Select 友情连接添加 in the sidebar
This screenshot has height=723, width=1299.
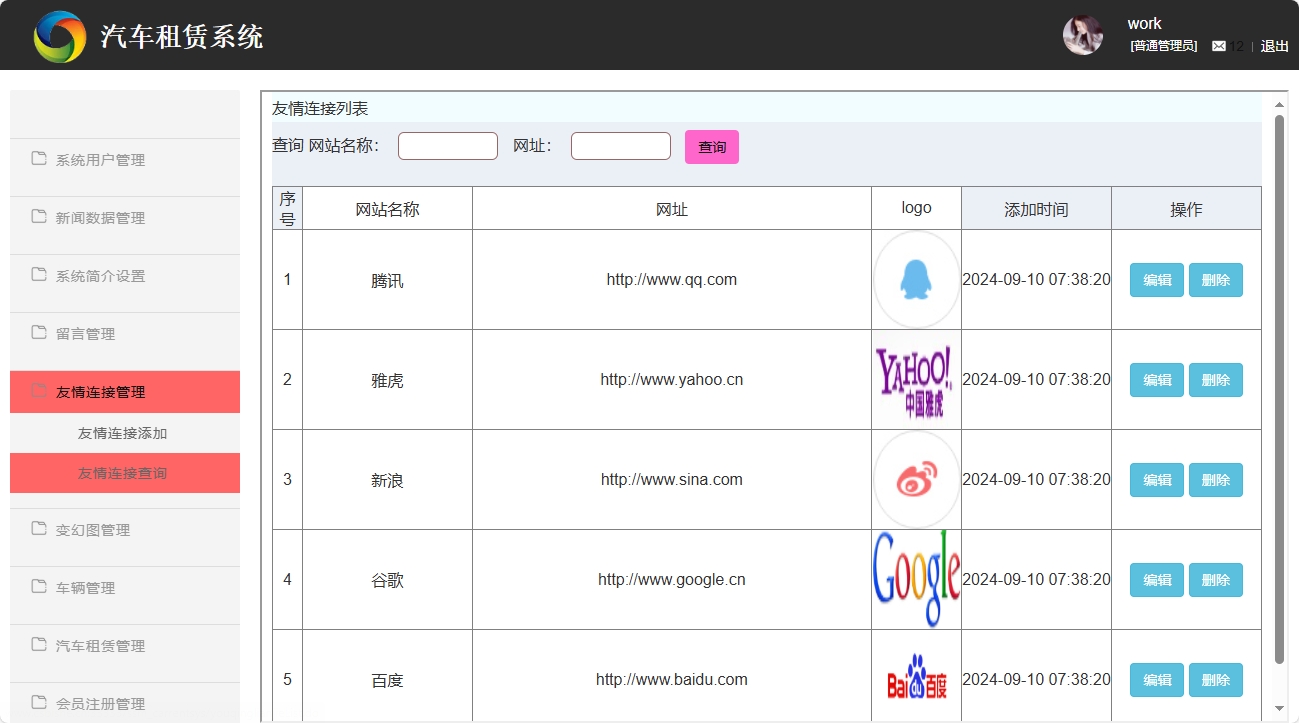124,433
